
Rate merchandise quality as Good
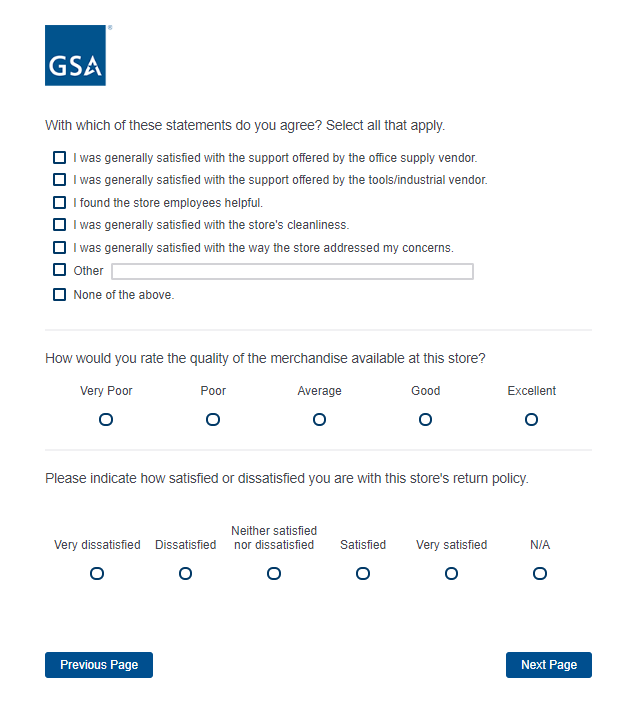425,420
